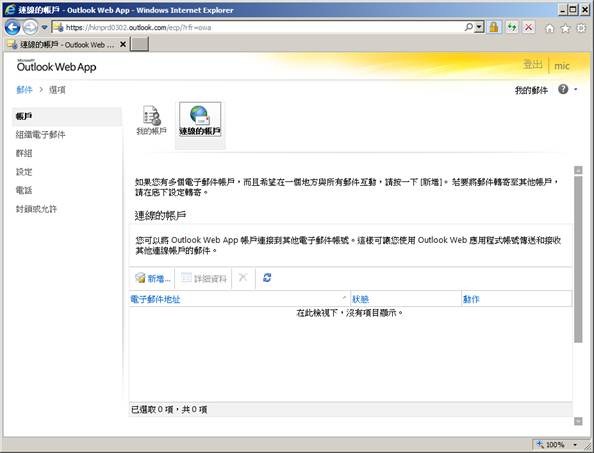Open Internet Explorer tools gear icon
Screen dimensions: 594x453
point(581,28)
